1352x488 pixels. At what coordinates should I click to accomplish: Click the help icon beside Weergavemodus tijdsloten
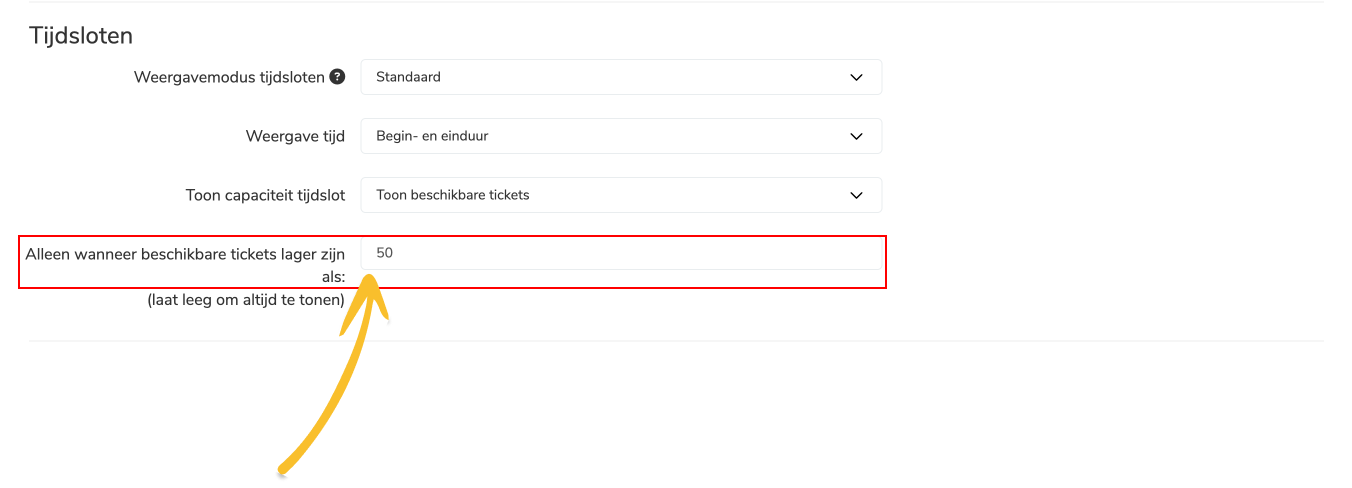coord(338,76)
